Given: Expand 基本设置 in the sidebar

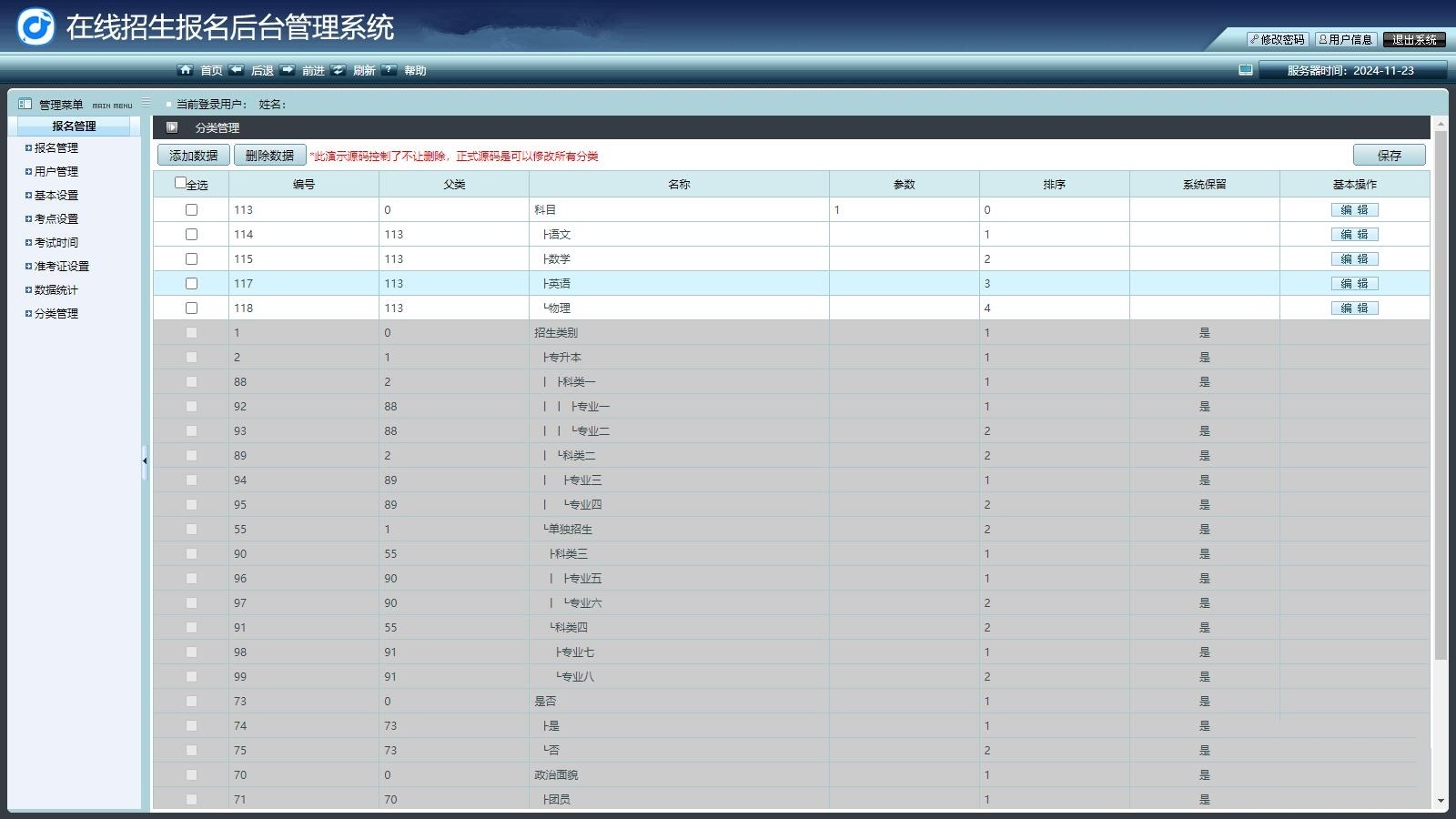Looking at the screenshot, I should tap(56, 196).
